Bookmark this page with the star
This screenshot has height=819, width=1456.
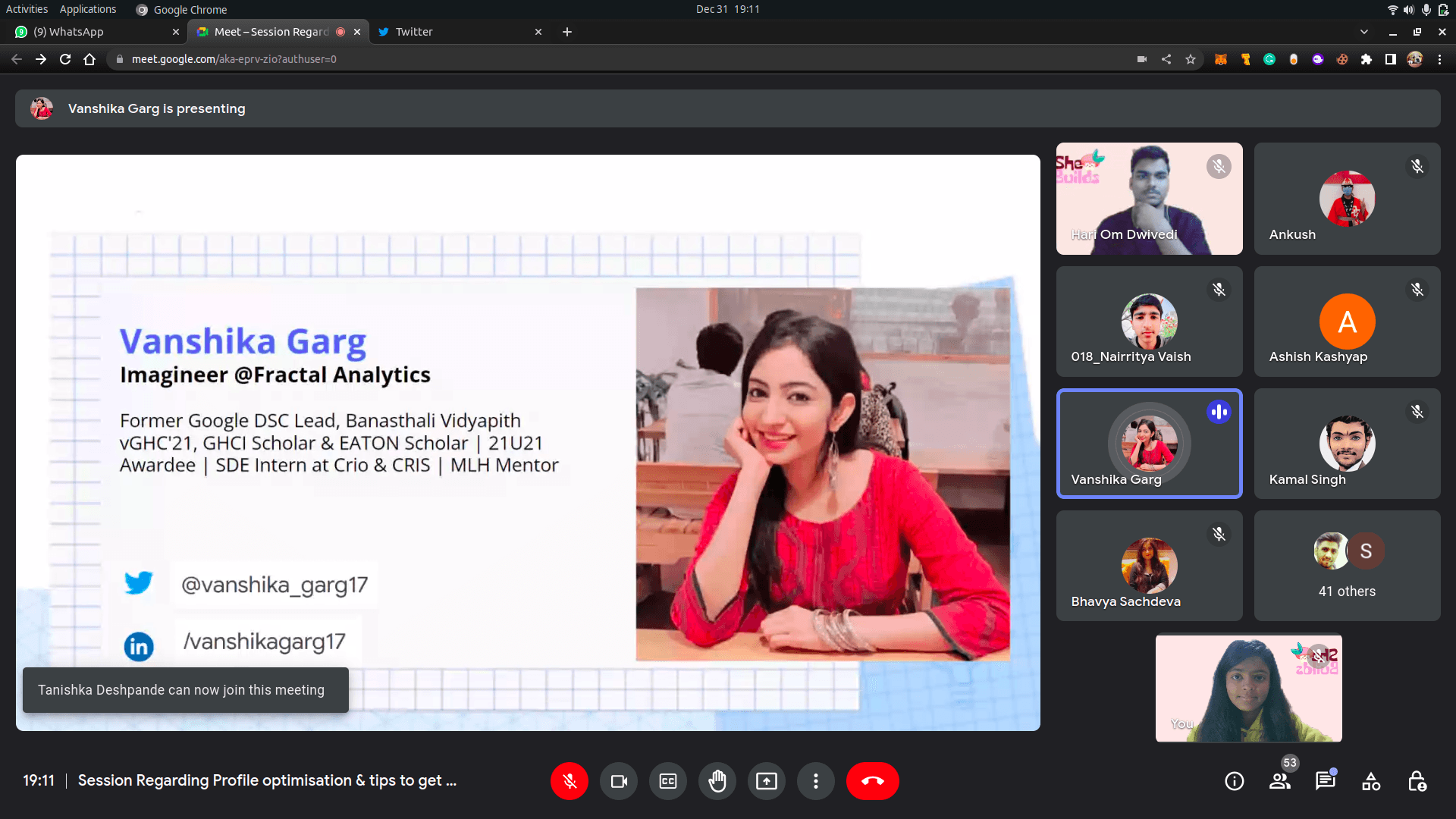(1191, 59)
